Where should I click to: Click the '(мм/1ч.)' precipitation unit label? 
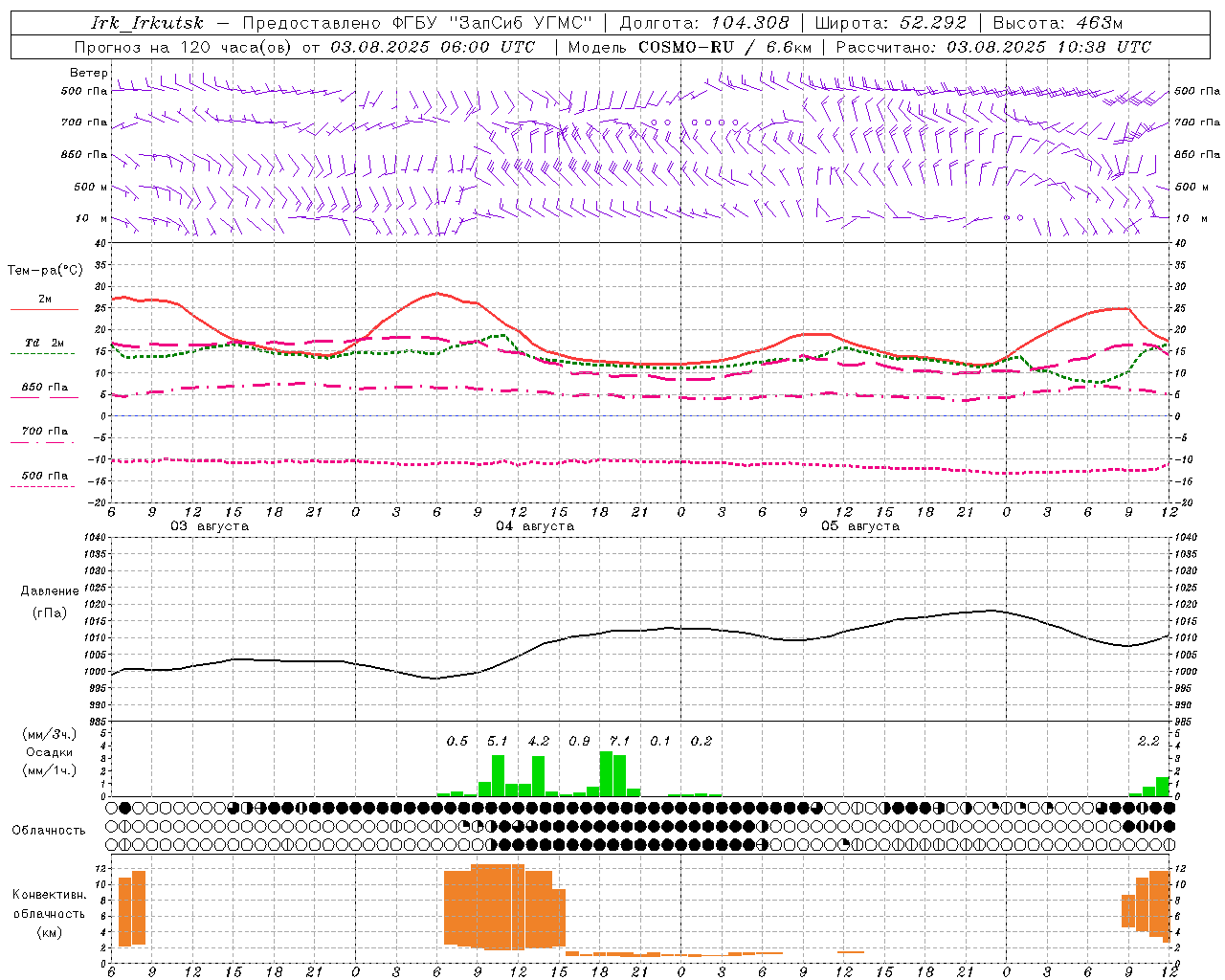[x=50, y=769]
